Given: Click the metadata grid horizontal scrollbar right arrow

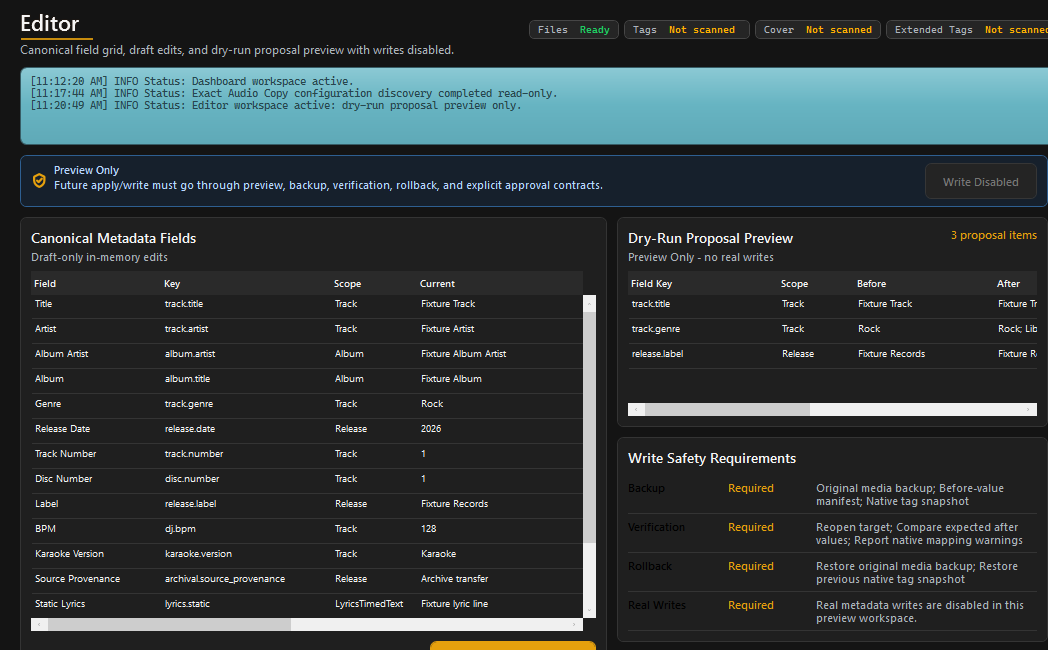Looking at the screenshot, I should tap(574, 625).
